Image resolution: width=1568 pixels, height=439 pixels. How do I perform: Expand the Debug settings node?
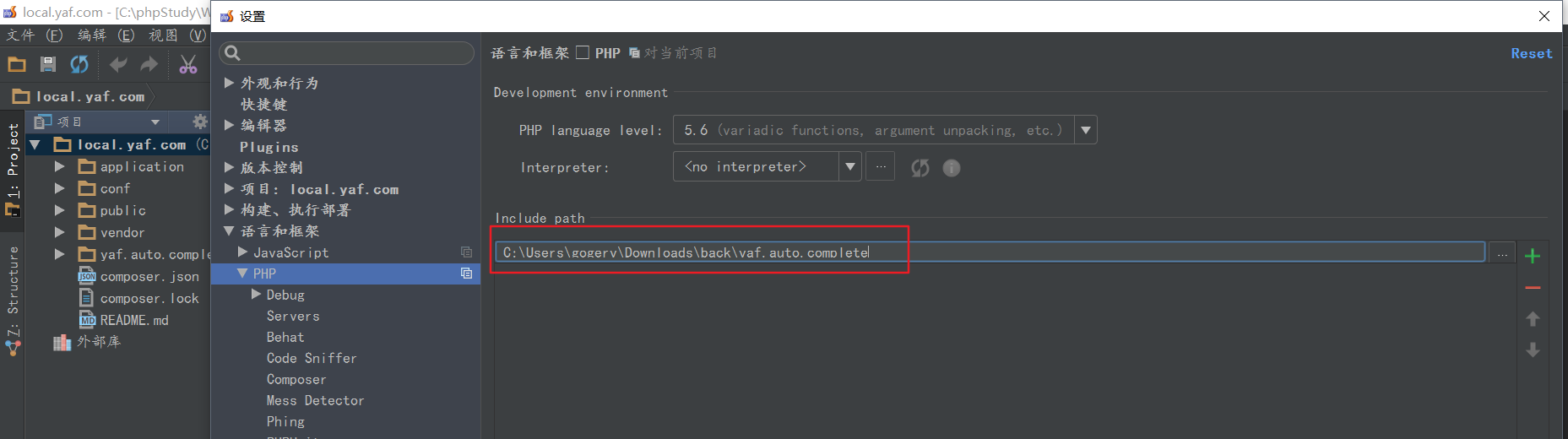click(256, 295)
